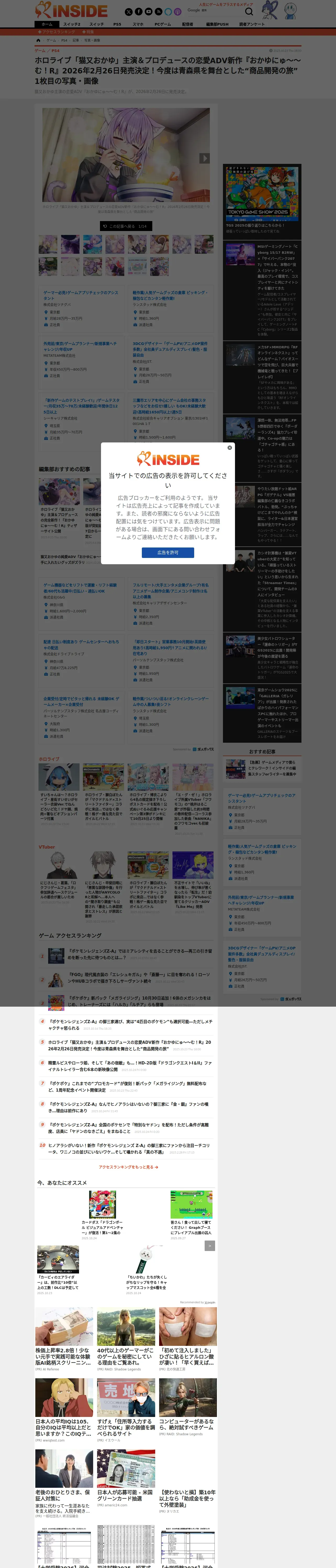Screen dimensions: 336x1568
Task: Open the 住所等入力するだけでOK house price ad
Action: click(x=126, y=1411)
